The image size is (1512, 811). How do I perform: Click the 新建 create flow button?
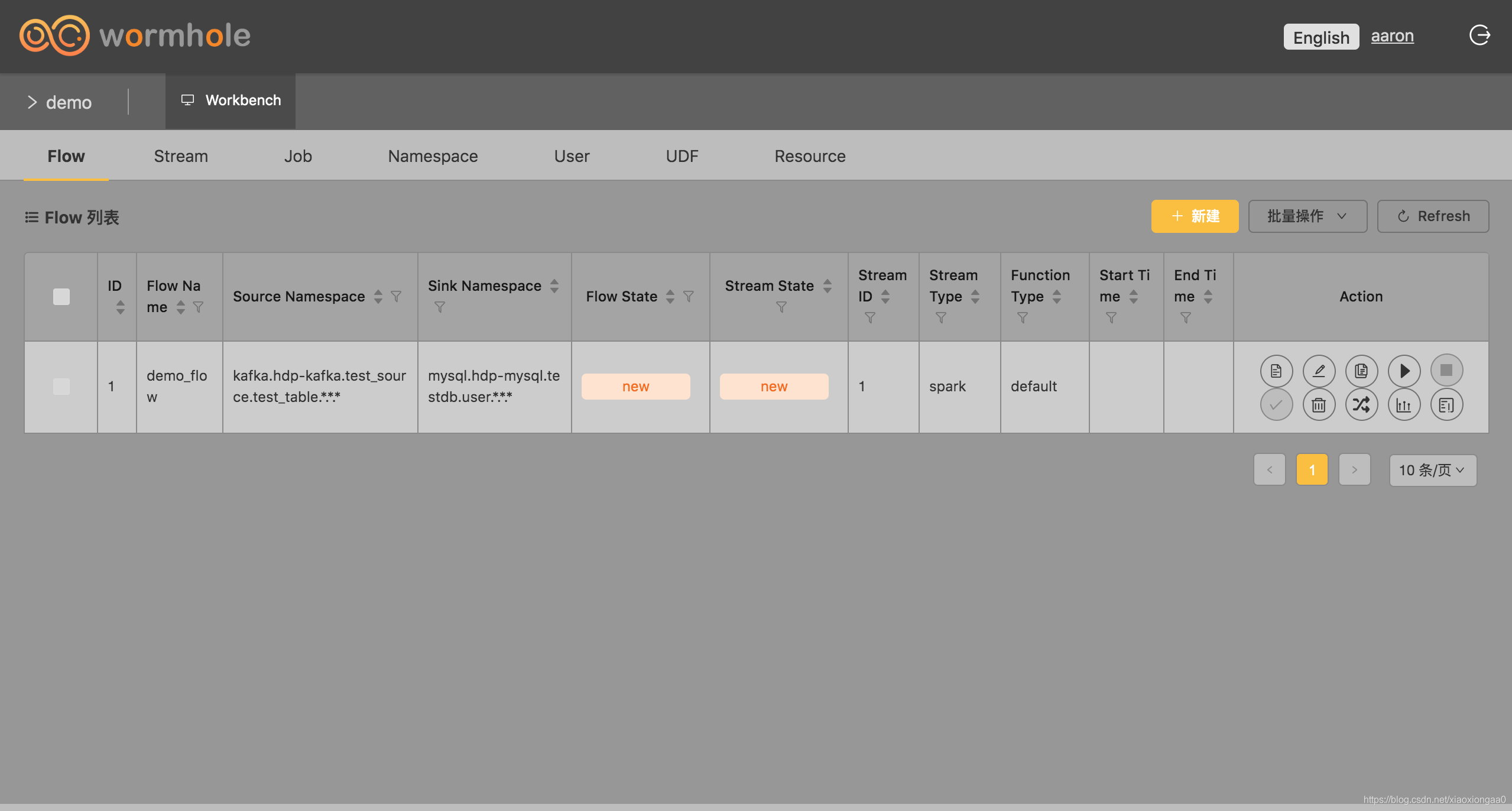[x=1195, y=216]
